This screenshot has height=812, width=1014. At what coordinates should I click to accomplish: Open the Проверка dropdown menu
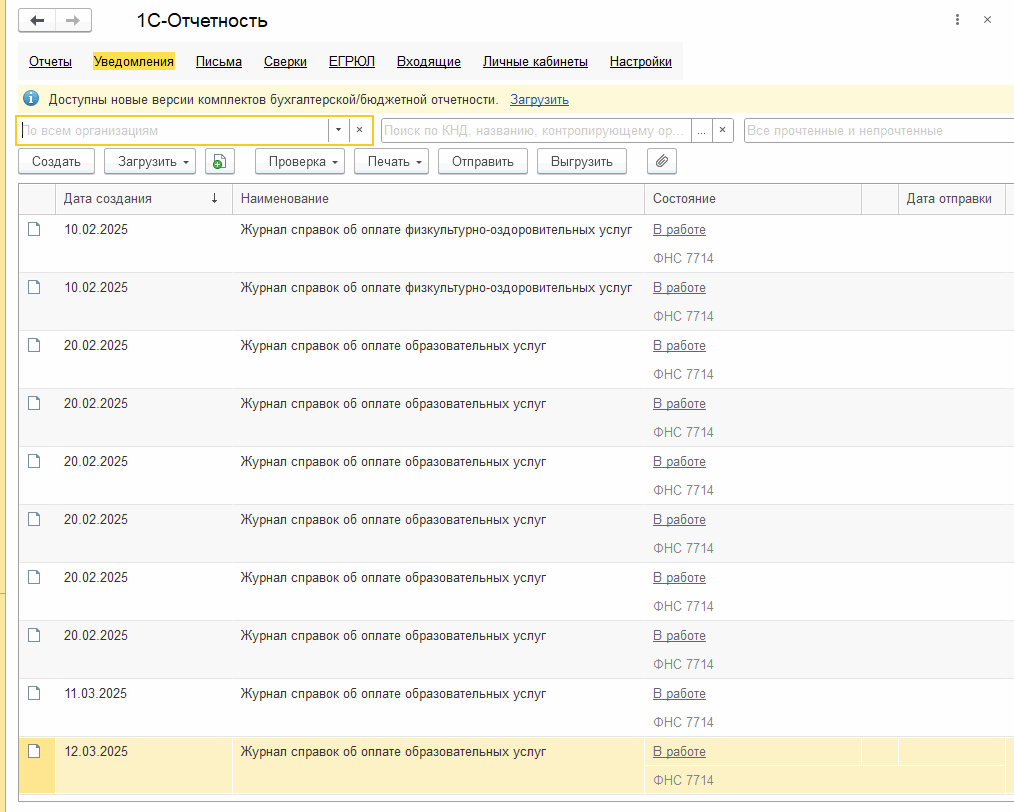304,161
